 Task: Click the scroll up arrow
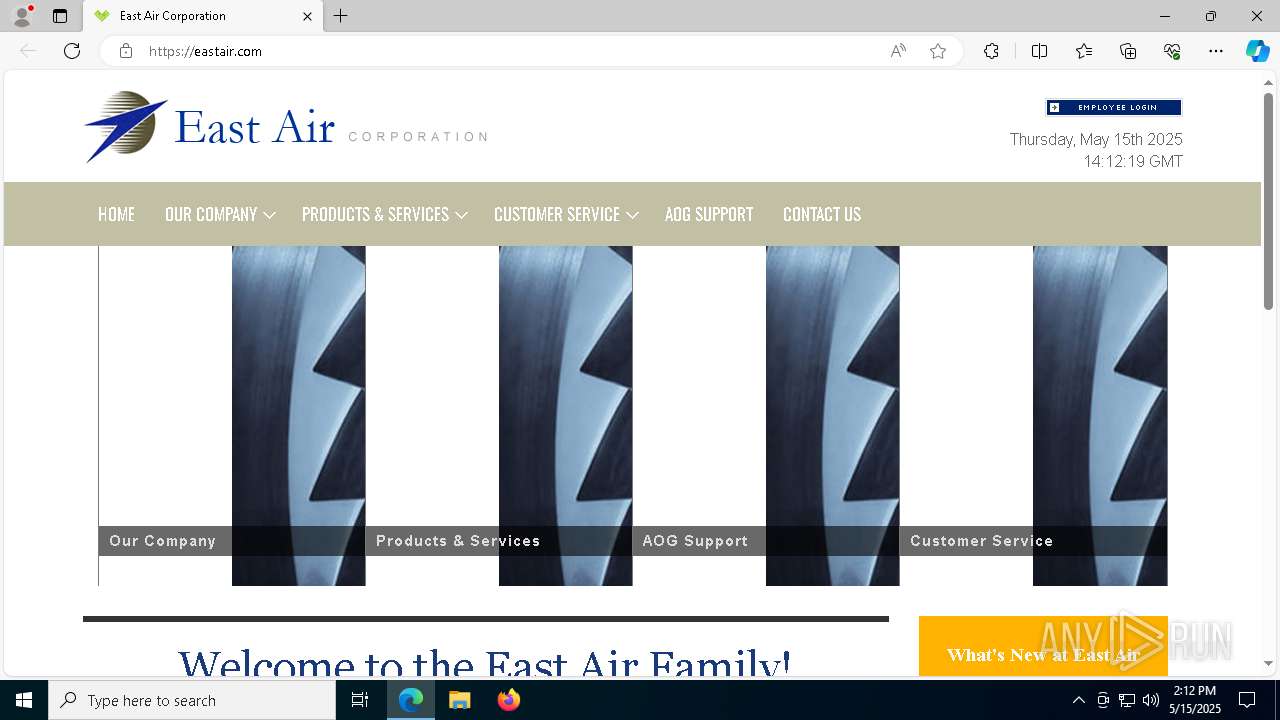pos(1268,82)
